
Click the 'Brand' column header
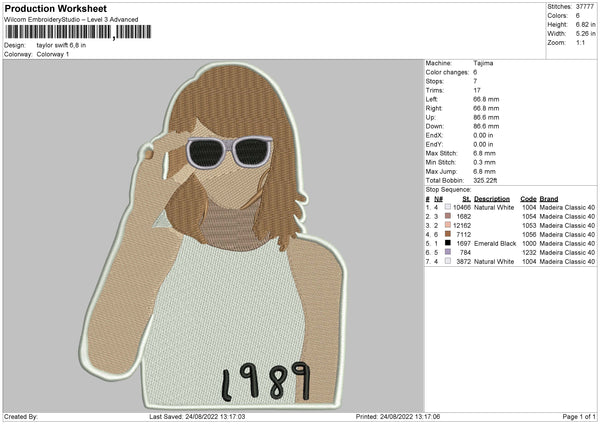549,199
